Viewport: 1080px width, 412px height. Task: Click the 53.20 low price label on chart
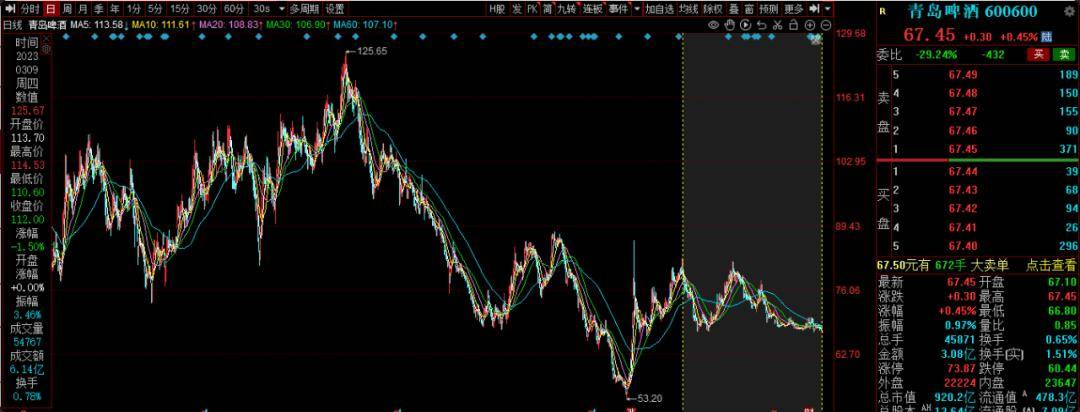point(649,398)
